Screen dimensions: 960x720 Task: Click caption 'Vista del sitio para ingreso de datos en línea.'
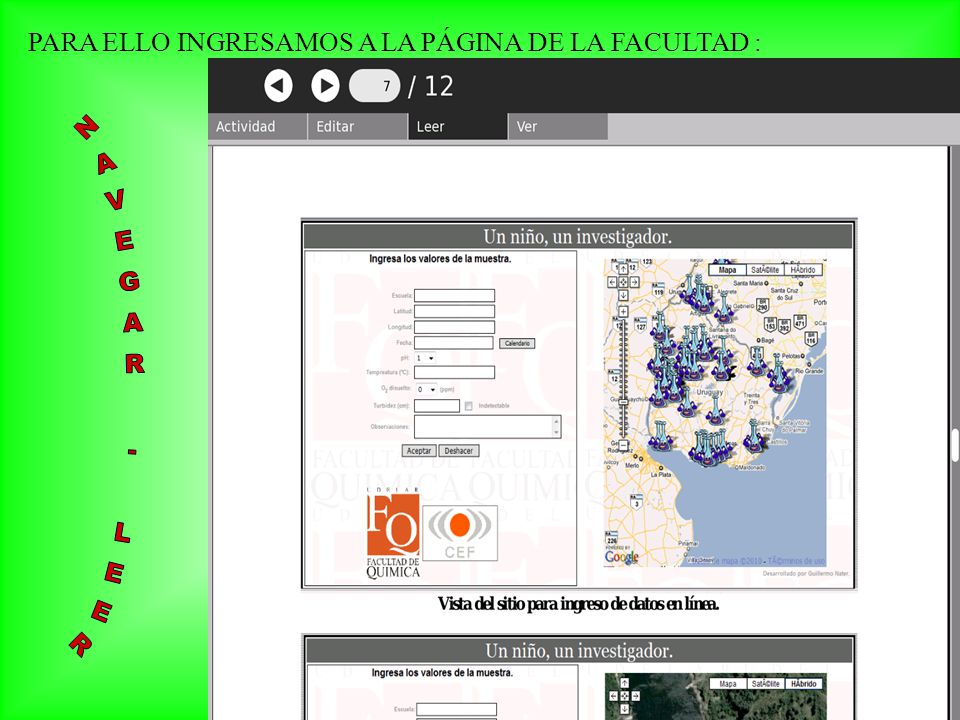point(578,604)
